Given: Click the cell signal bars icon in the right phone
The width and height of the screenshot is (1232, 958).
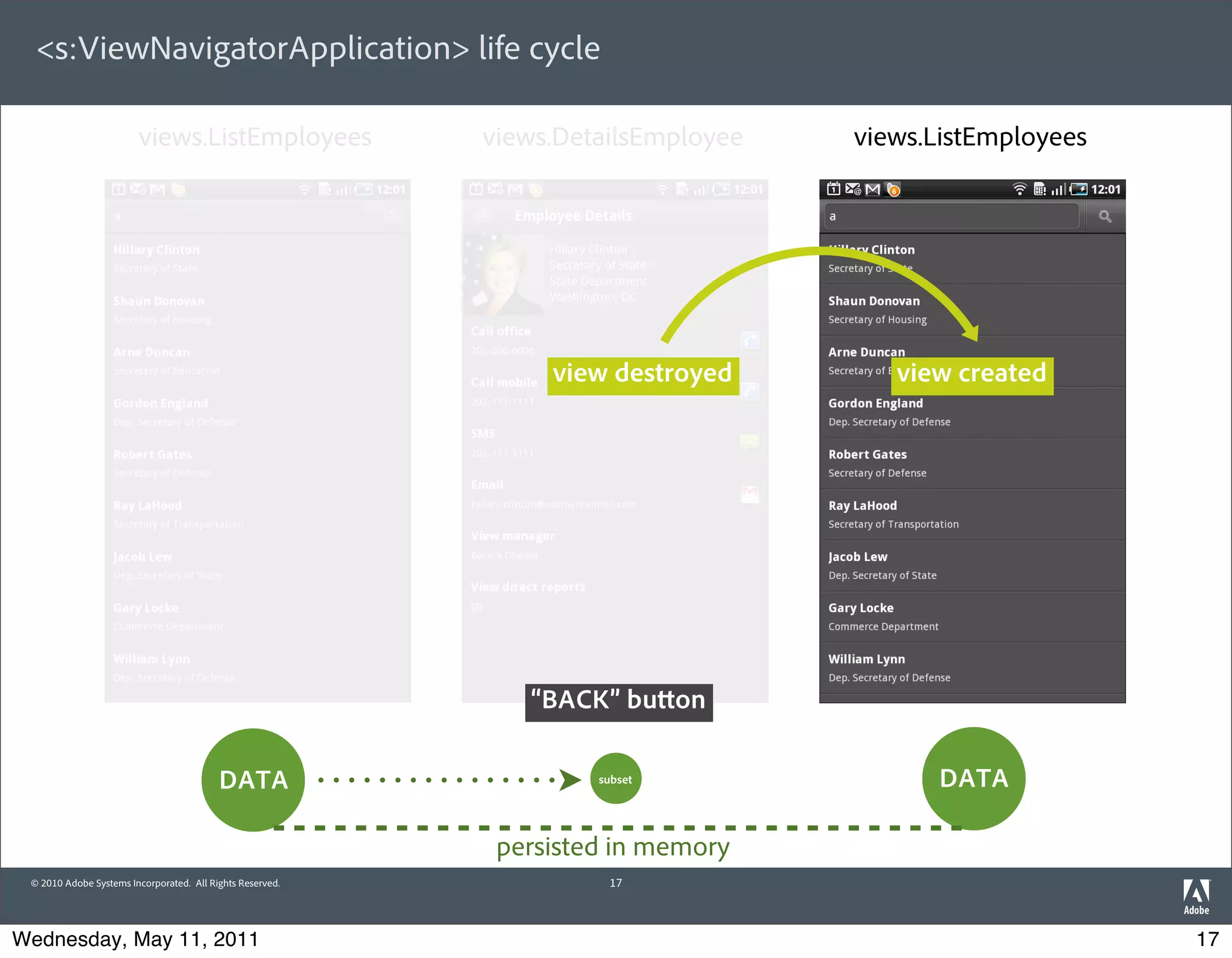Looking at the screenshot, I should click(1058, 189).
